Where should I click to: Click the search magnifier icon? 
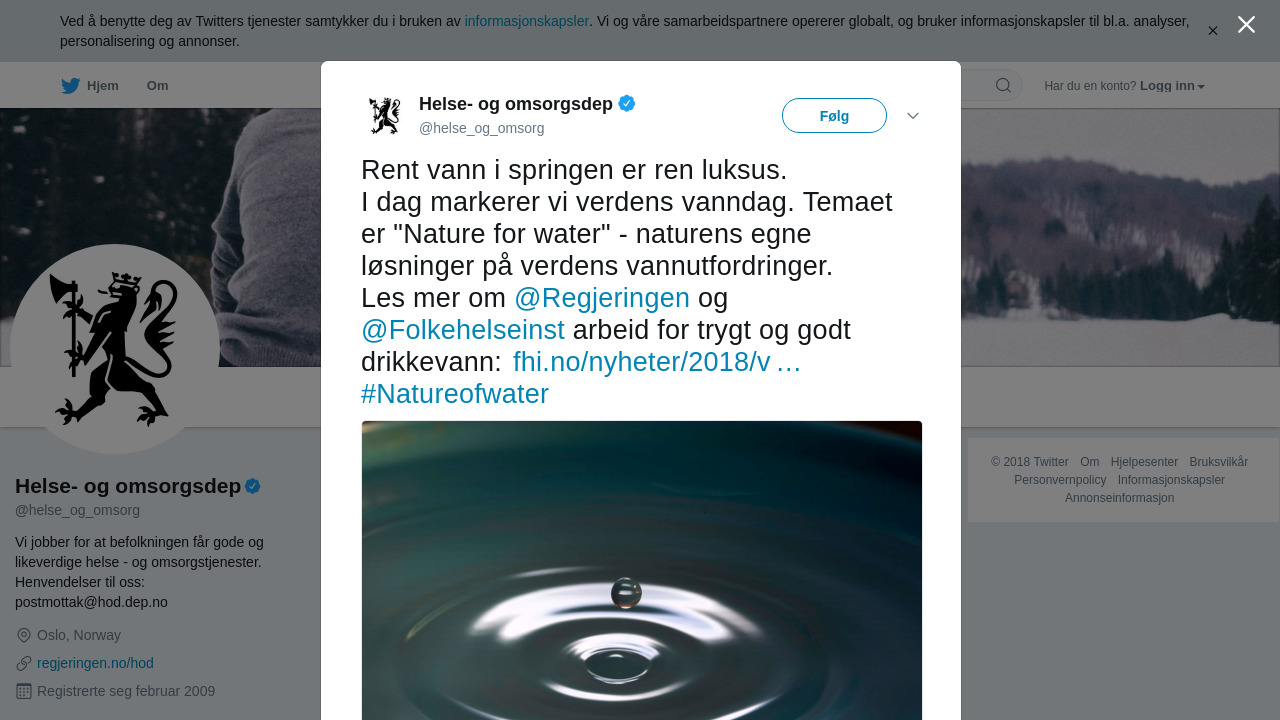point(1003,85)
